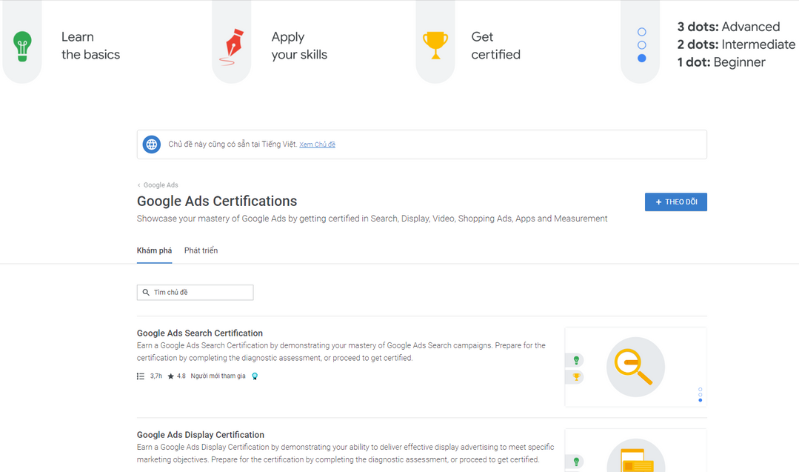Click the red pen Apply your skills icon
Viewport: 800px width, 472px height.
click(232, 47)
